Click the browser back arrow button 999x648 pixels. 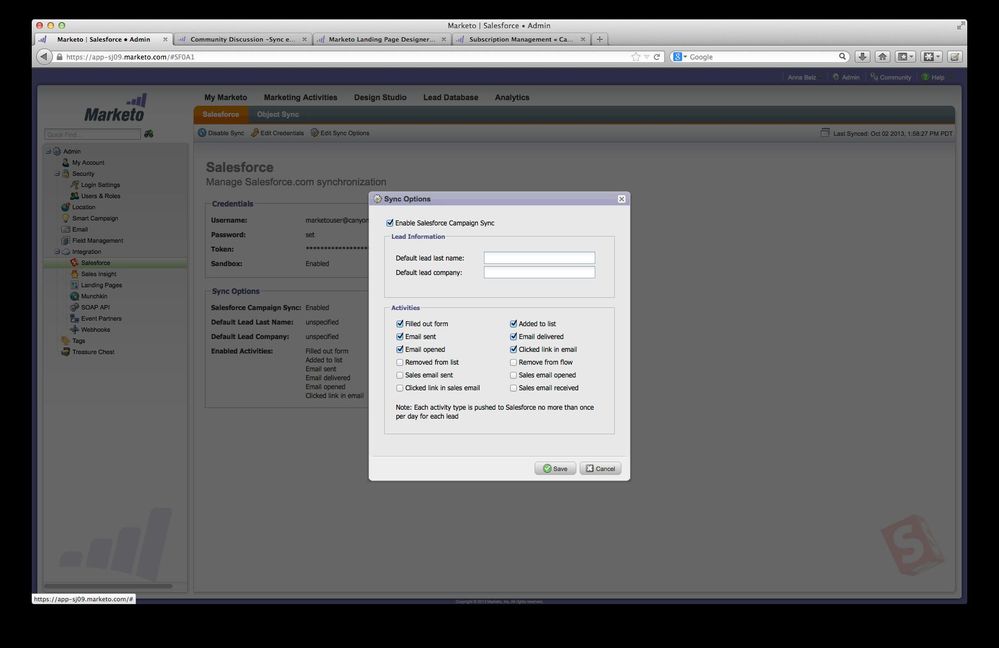(44, 57)
